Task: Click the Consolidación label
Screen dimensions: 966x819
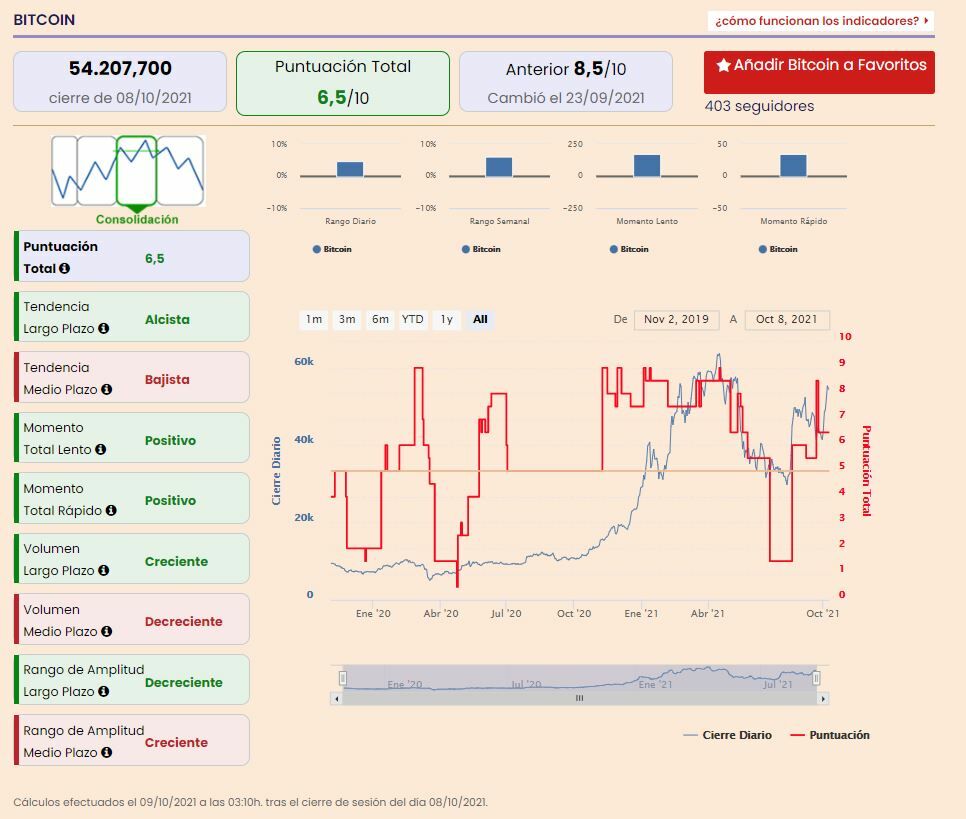Action: [x=137, y=219]
